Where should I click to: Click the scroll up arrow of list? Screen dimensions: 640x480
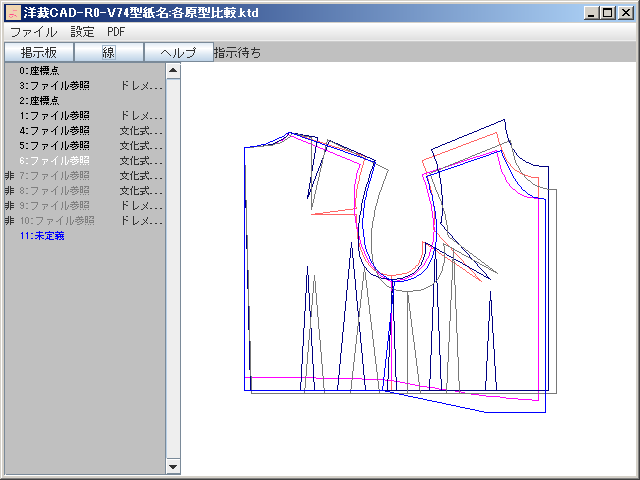pos(173,71)
